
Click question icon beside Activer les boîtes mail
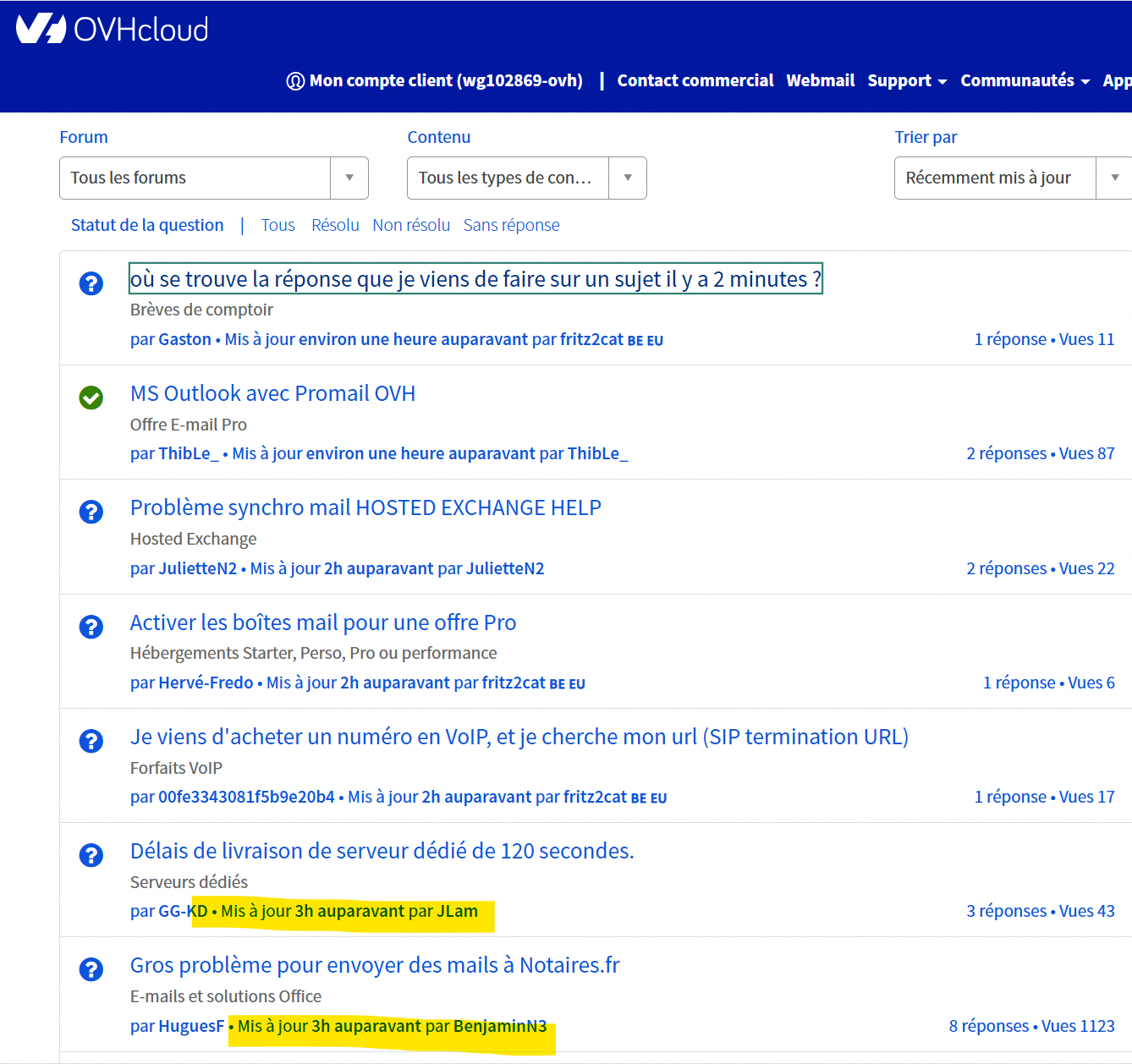click(91, 627)
